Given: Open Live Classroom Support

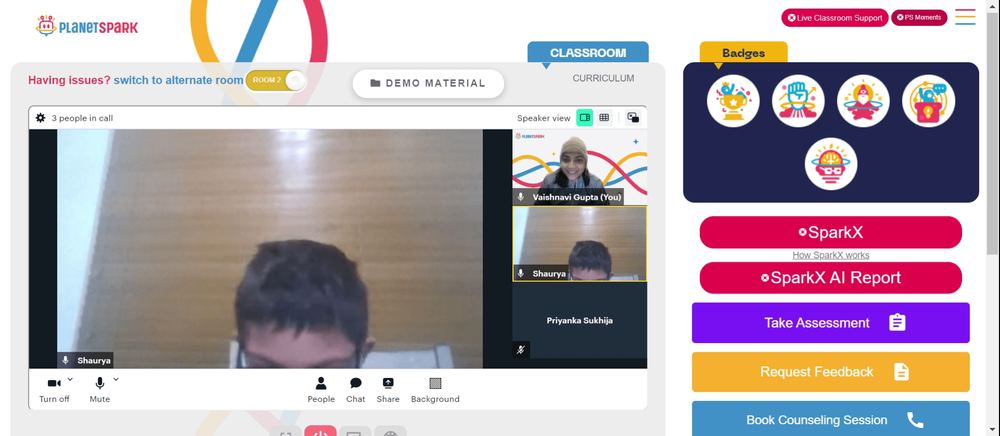Looking at the screenshot, I should (x=835, y=18).
